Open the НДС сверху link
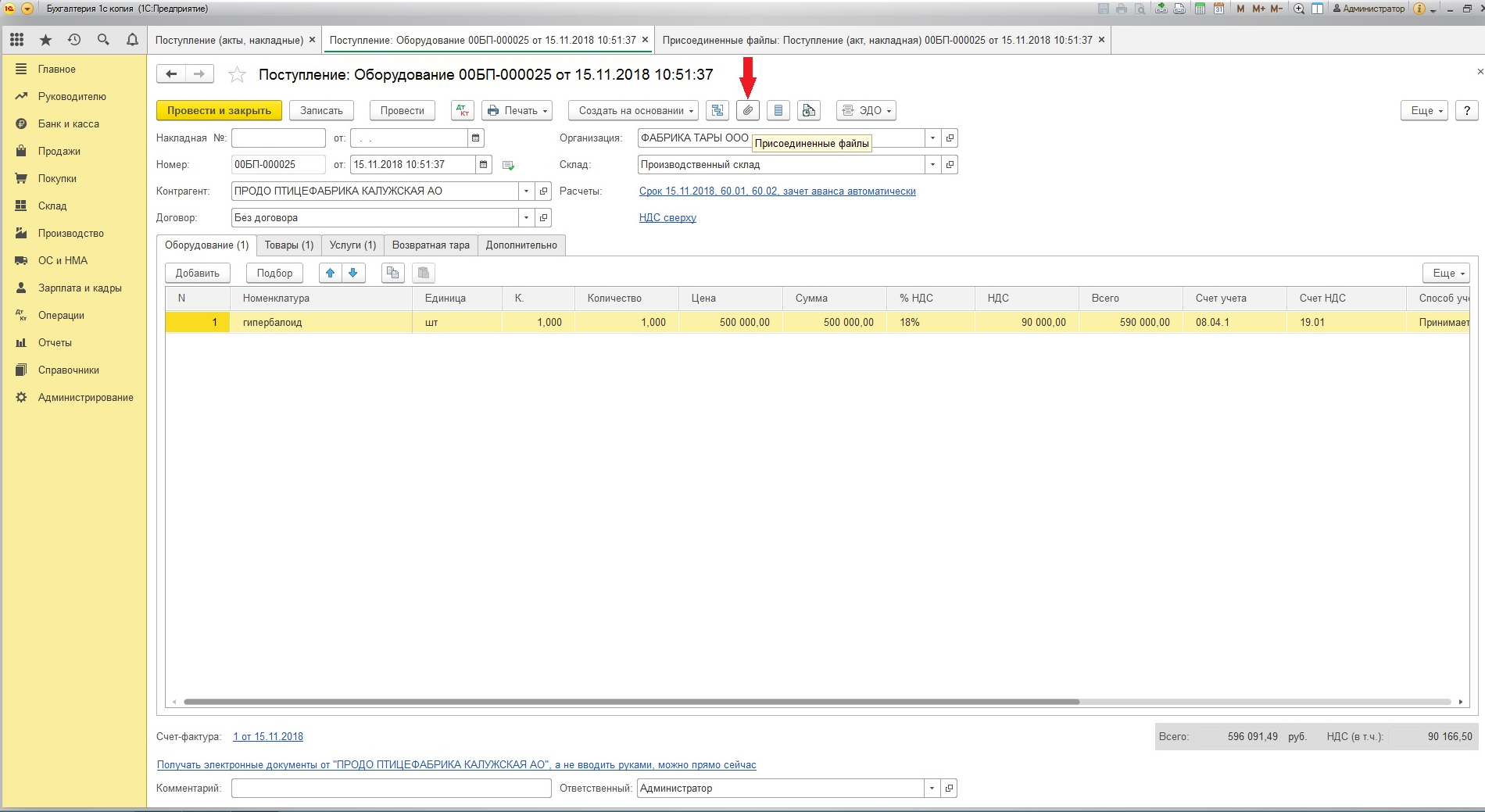 (667, 218)
